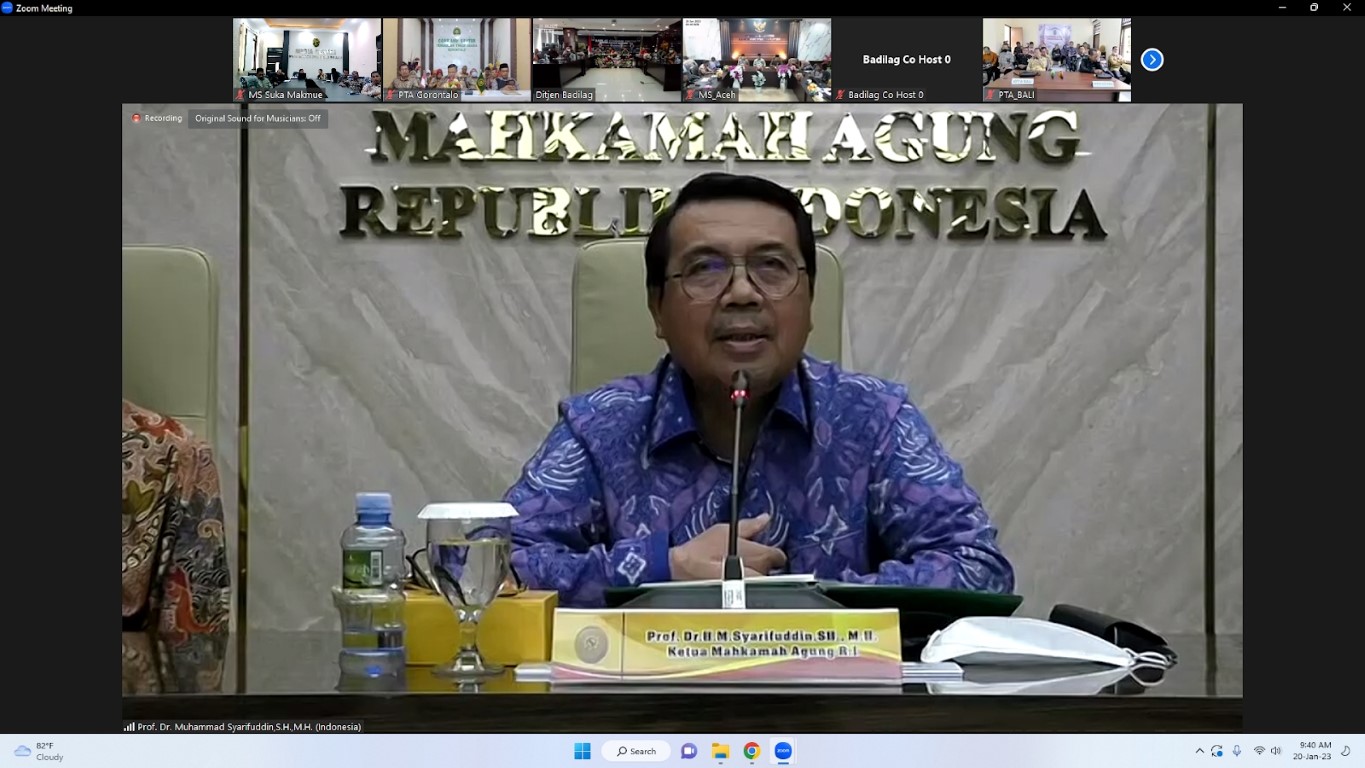
Task: Select the PTA_BALI participant thumbnail
Action: tap(1057, 60)
